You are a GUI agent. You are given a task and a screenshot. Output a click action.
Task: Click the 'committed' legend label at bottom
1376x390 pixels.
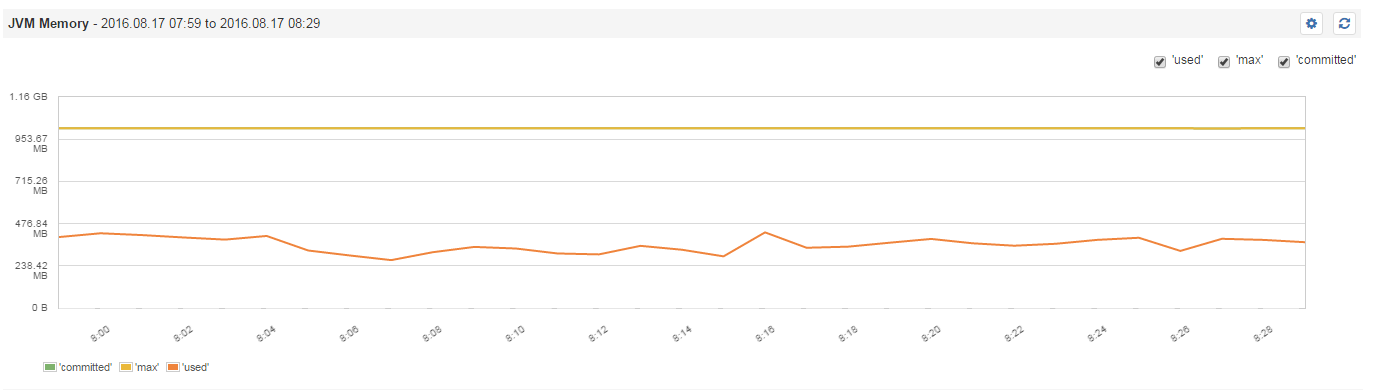(85, 367)
